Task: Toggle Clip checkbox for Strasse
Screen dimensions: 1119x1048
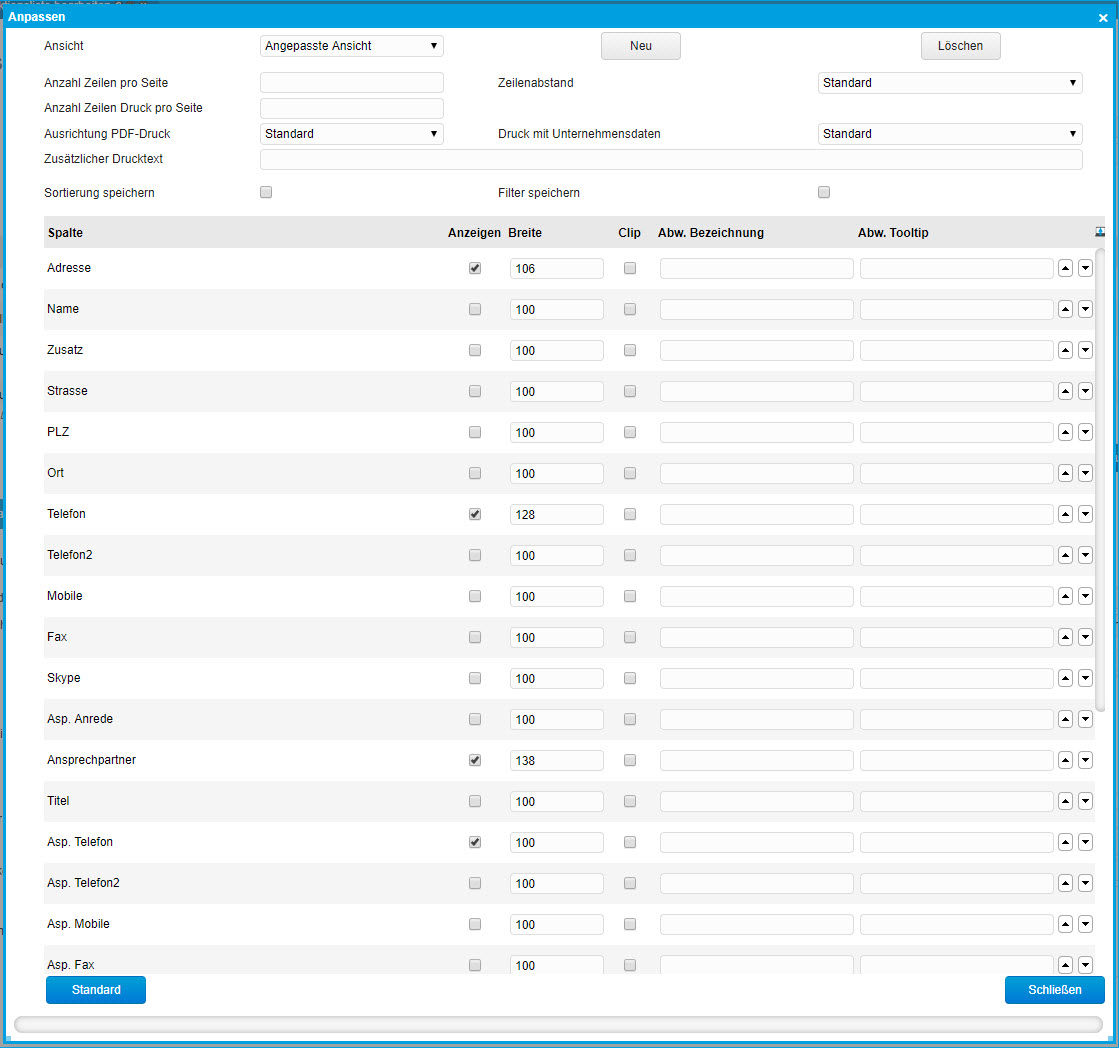Action: coord(629,391)
